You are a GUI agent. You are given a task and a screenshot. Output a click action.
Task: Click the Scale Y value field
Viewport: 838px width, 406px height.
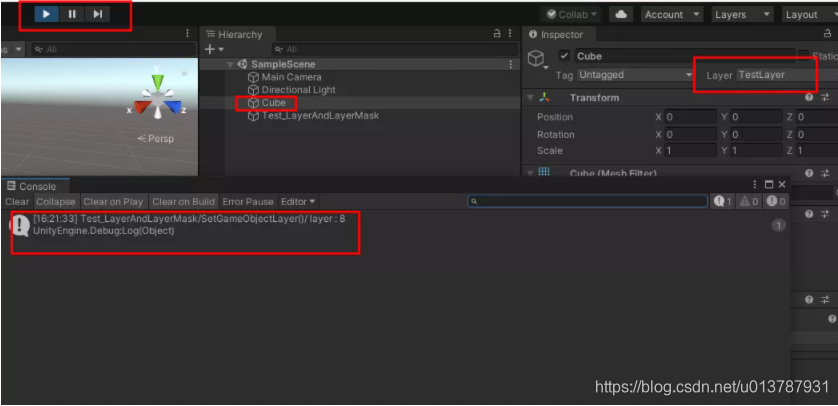coord(756,151)
